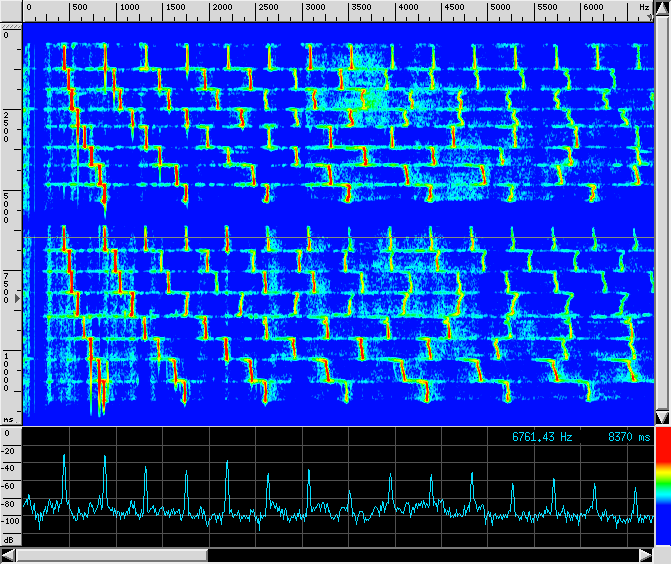671x564 pixels.
Task: Click the 6761.43 Hz frequency readout
Action: point(542,437)
